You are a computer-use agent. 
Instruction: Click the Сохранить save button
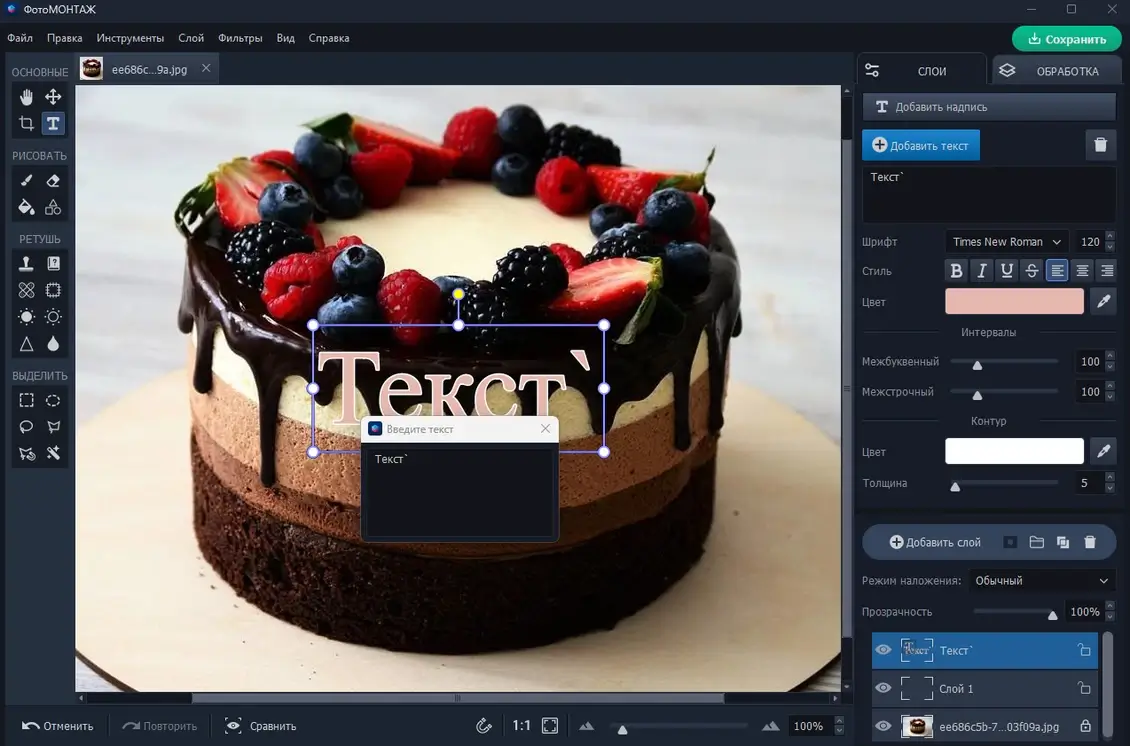click(1065, 39)
